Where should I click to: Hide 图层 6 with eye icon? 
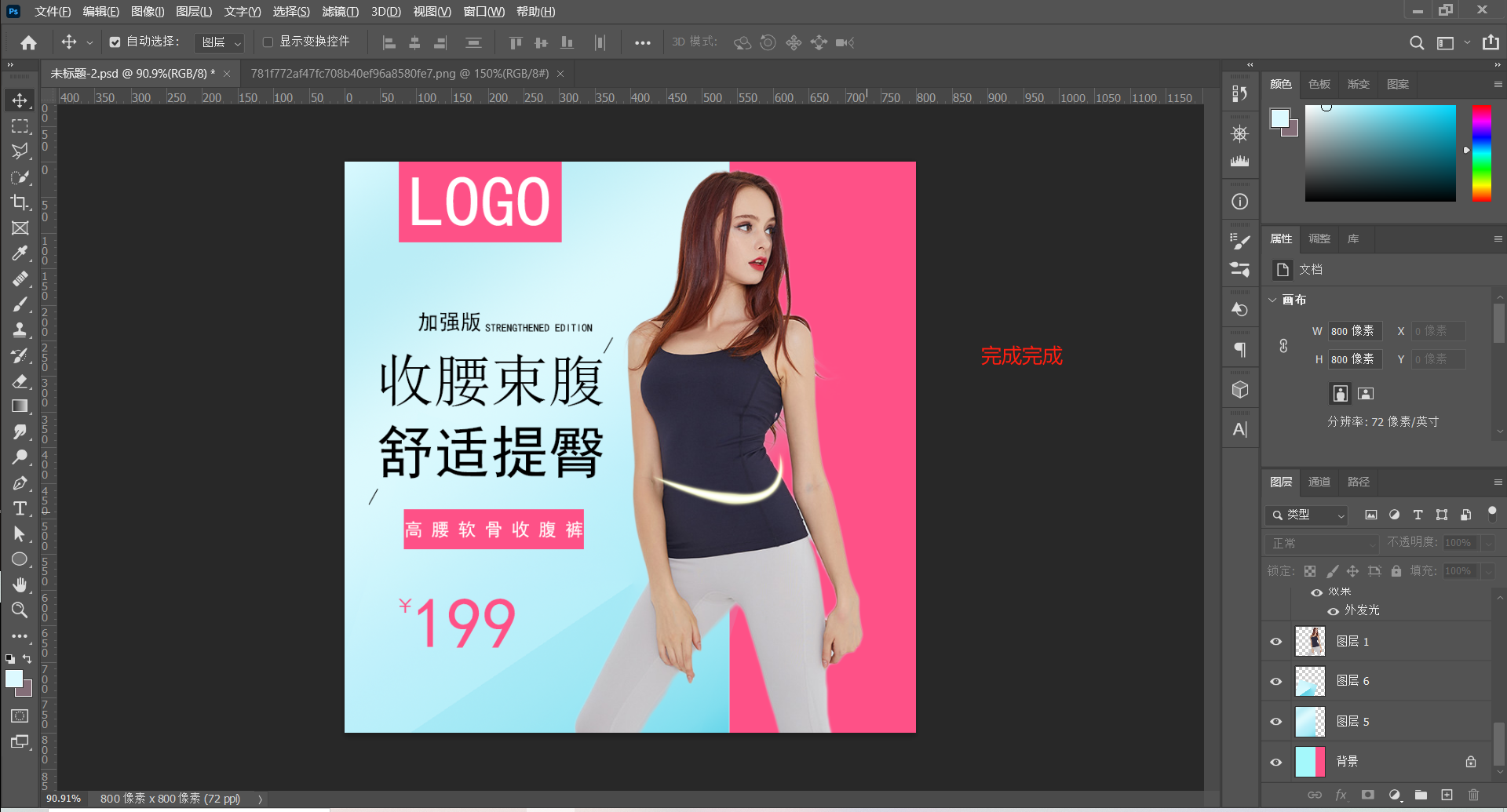click(1275, 681)
